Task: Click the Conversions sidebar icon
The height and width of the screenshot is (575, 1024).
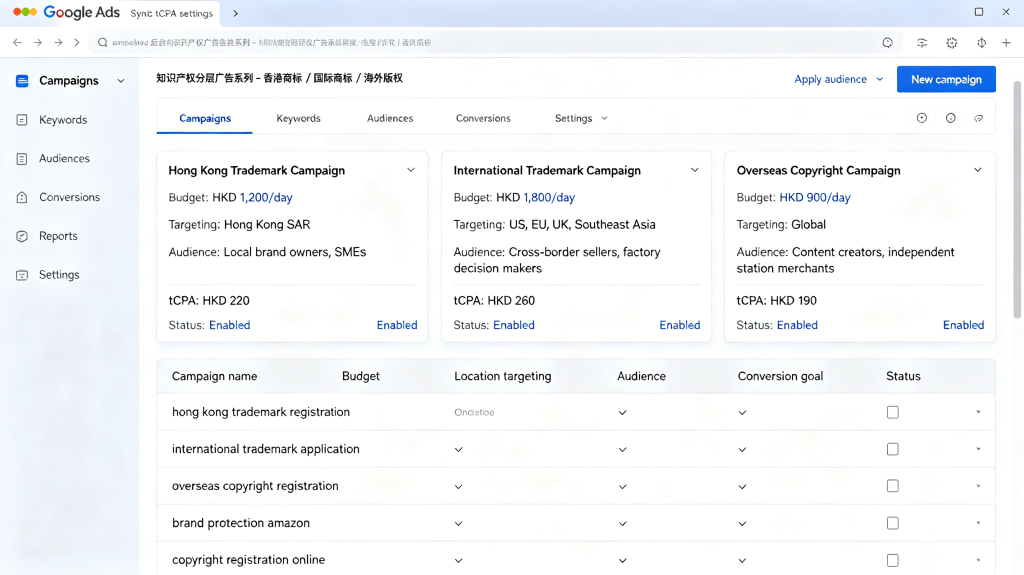Action: click(x=22, y=197)
